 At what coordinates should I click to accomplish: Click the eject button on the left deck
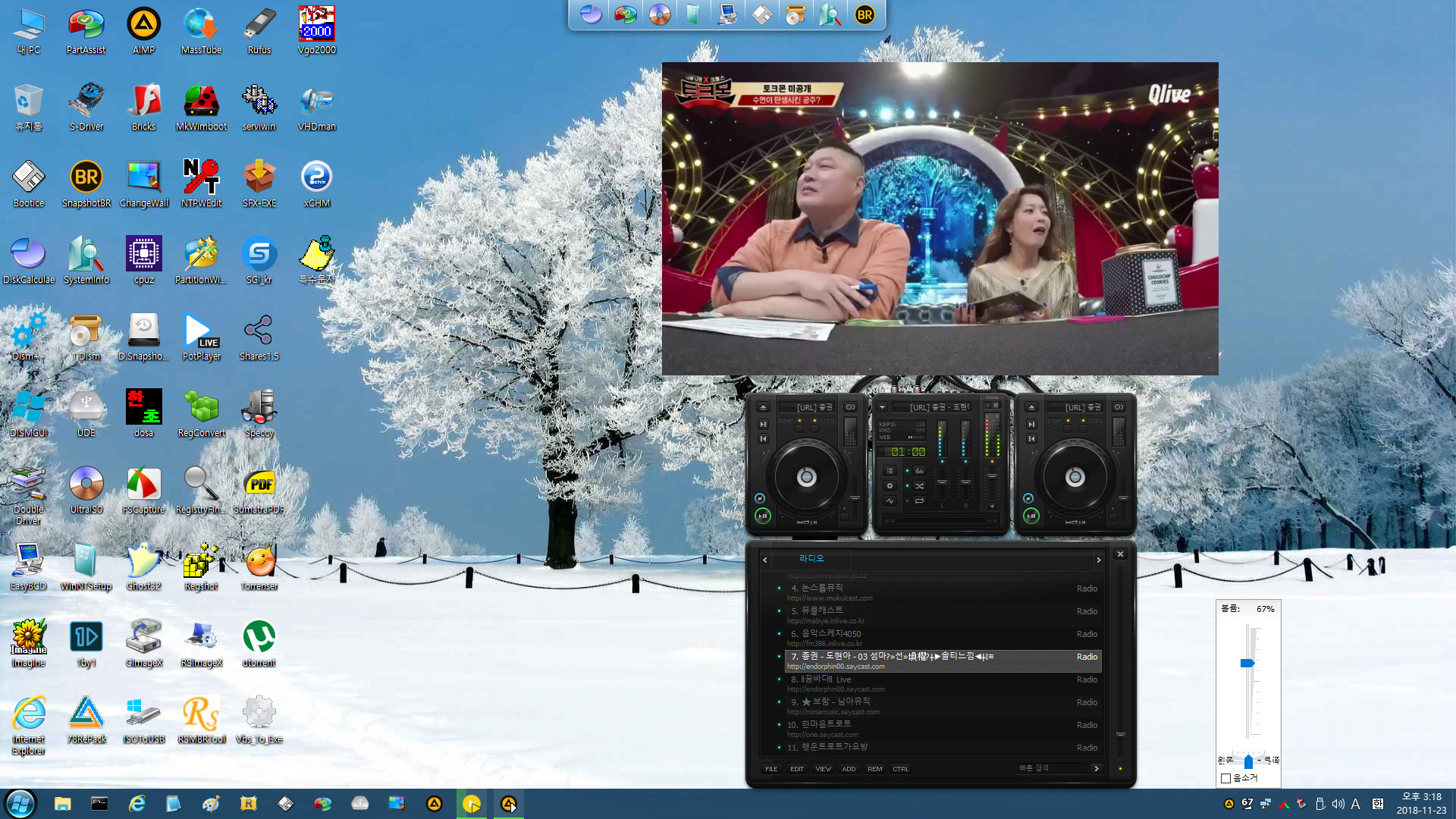pos(764,407)
